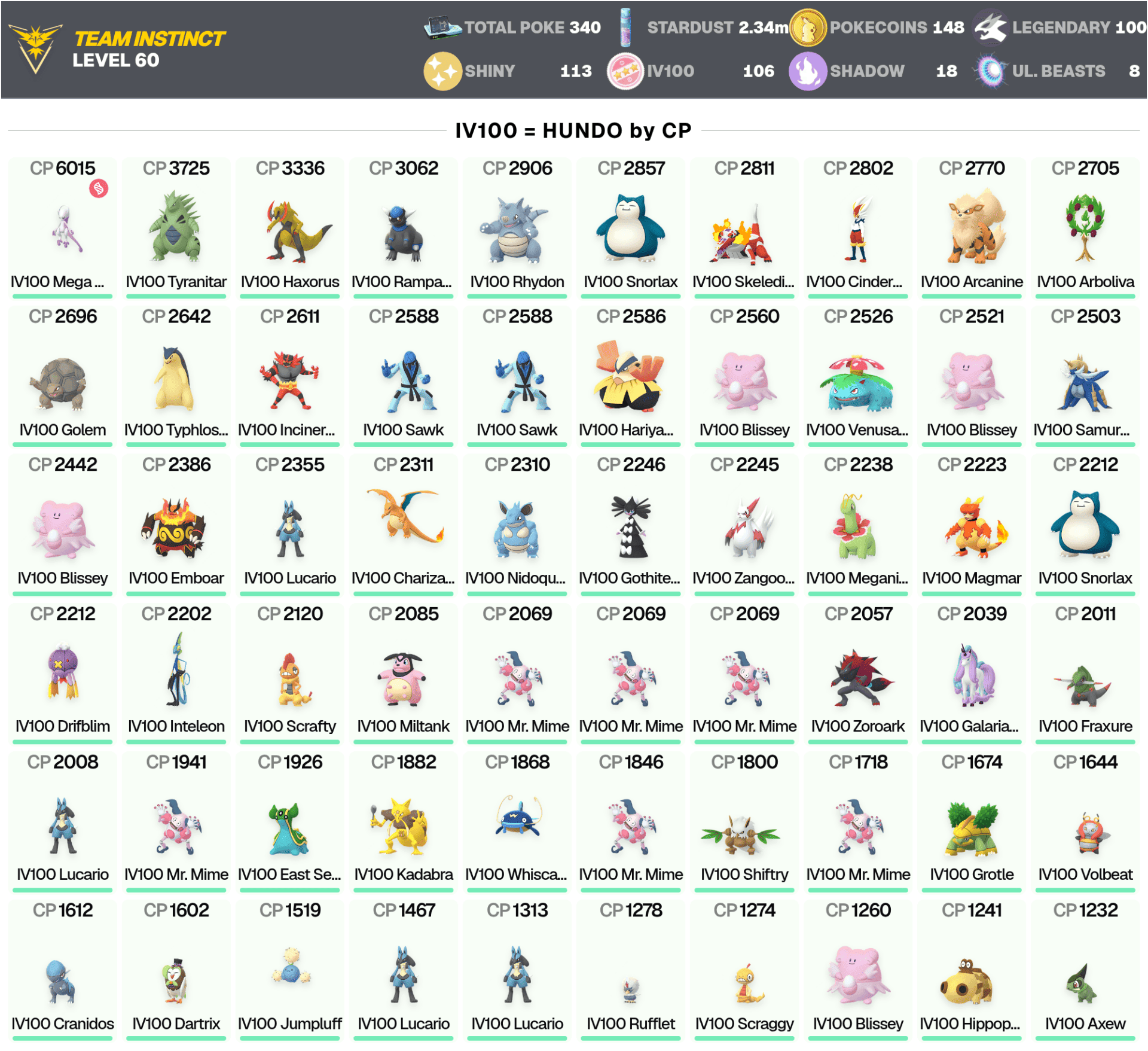Click the 'IV100 = HUNDO by CP' heading
Viewport: 1148px width, 1051px height.
(573, 130)
